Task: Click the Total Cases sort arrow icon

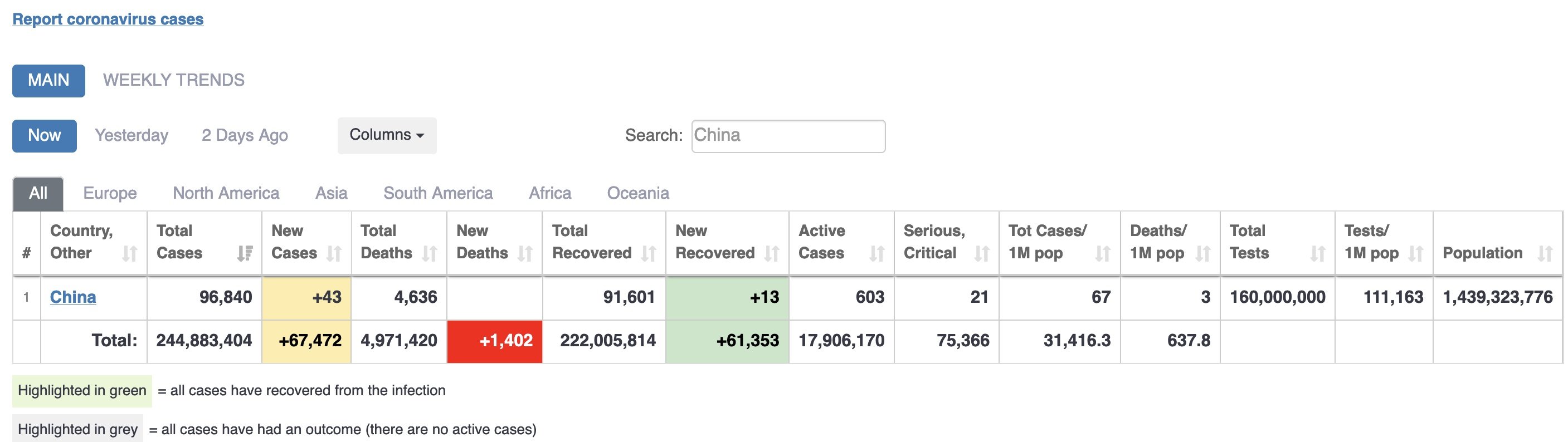Action: (x=245, y=253)
